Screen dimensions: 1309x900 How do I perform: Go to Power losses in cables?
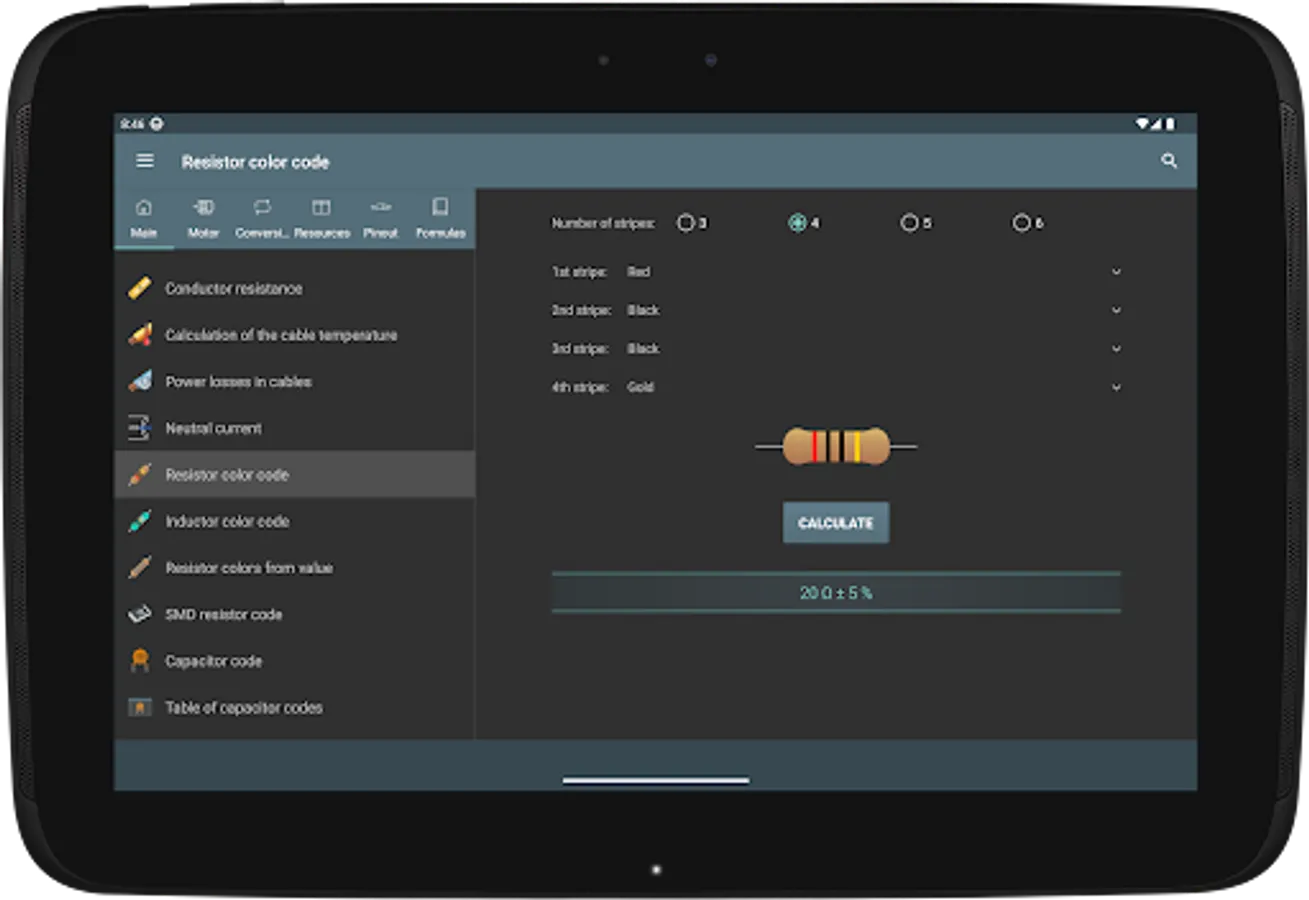(295, 381)
